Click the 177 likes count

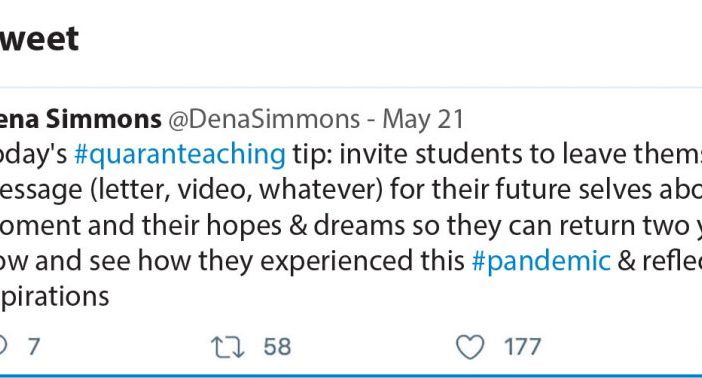coord(522,347)
